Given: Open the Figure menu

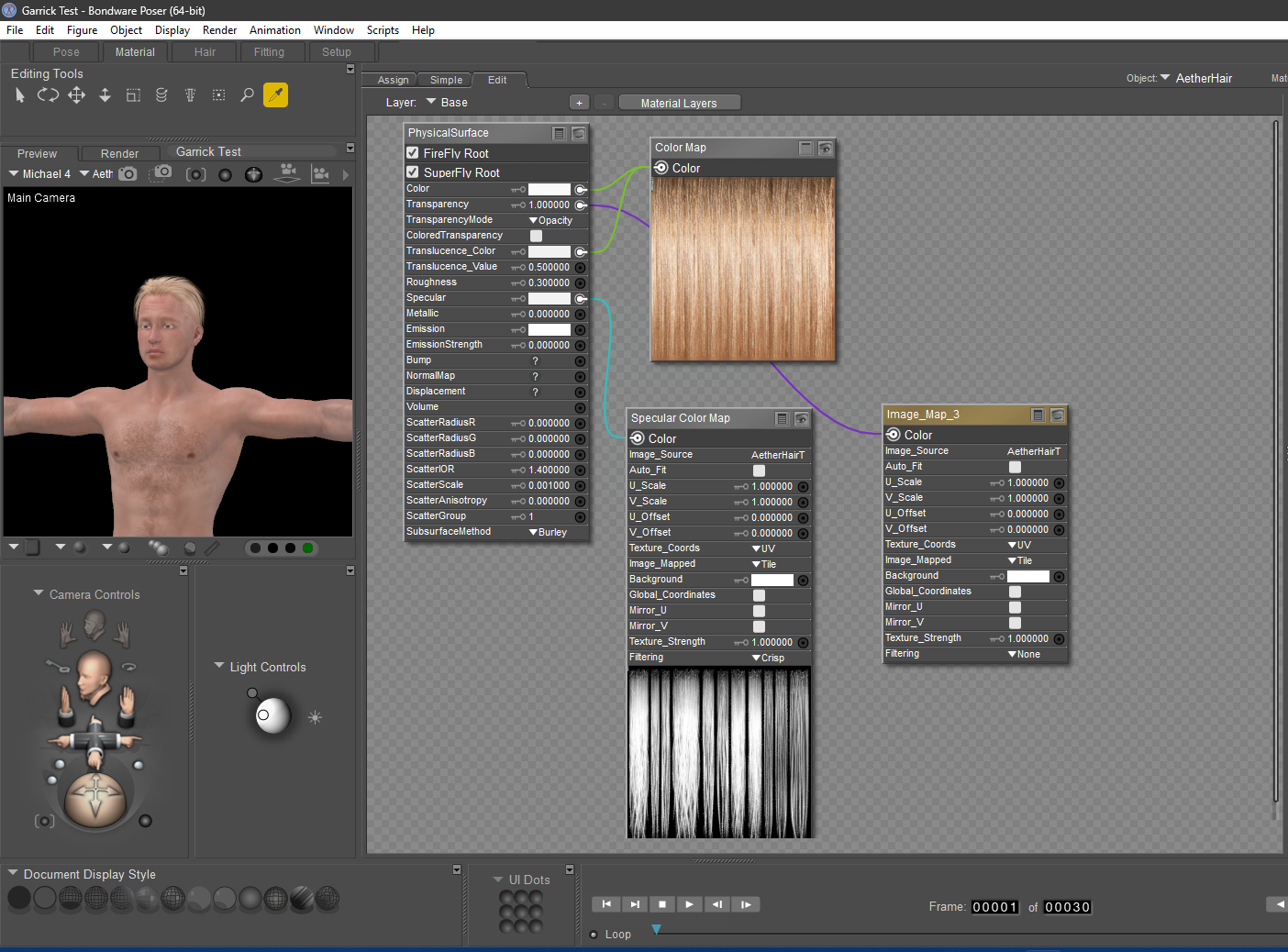Looking at the screenshot, I should (x=82, y=30).
